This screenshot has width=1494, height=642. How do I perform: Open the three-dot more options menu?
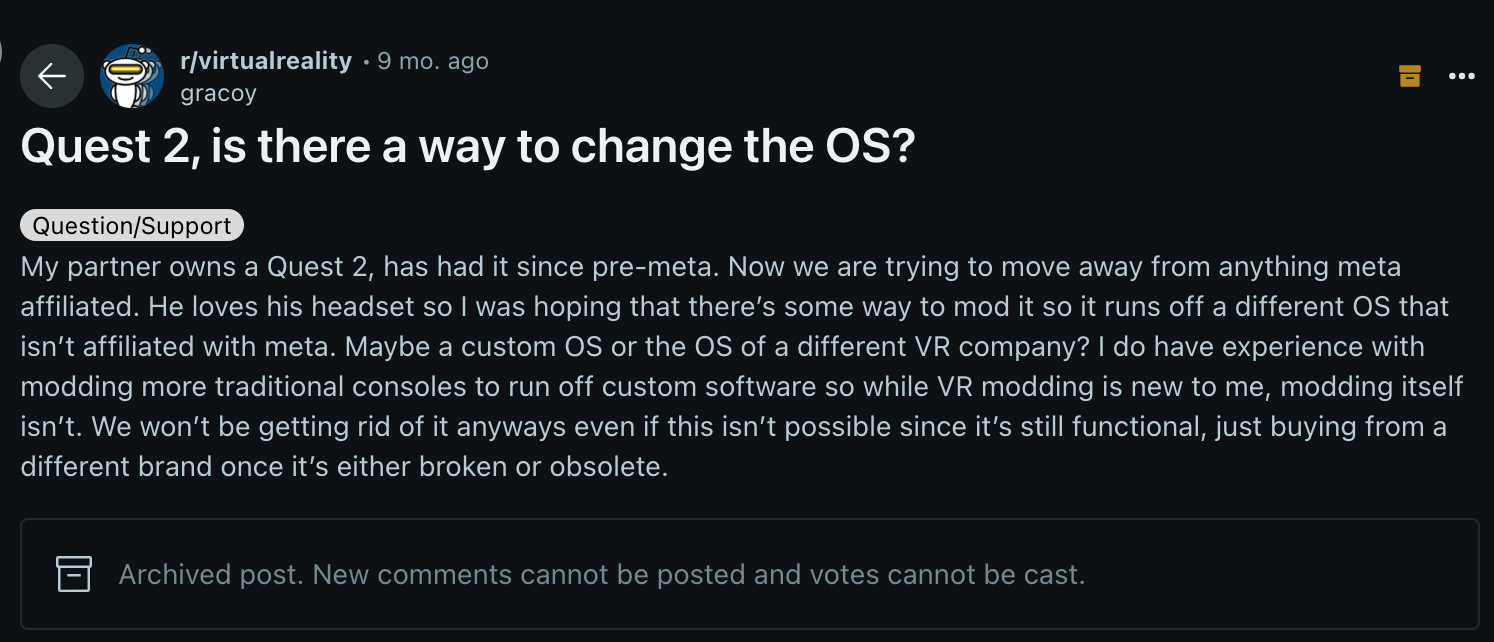1462,76
